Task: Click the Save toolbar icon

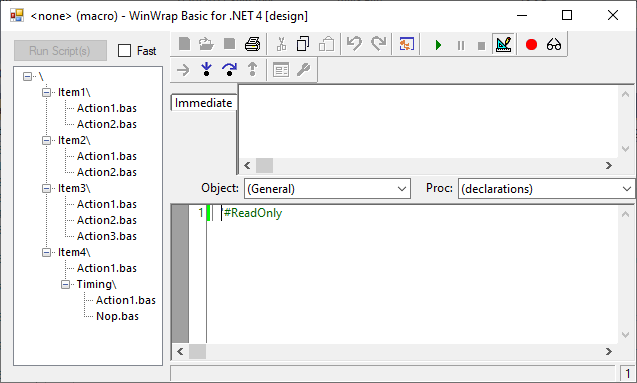Action: pyautogui.click(x=230, y=44)
